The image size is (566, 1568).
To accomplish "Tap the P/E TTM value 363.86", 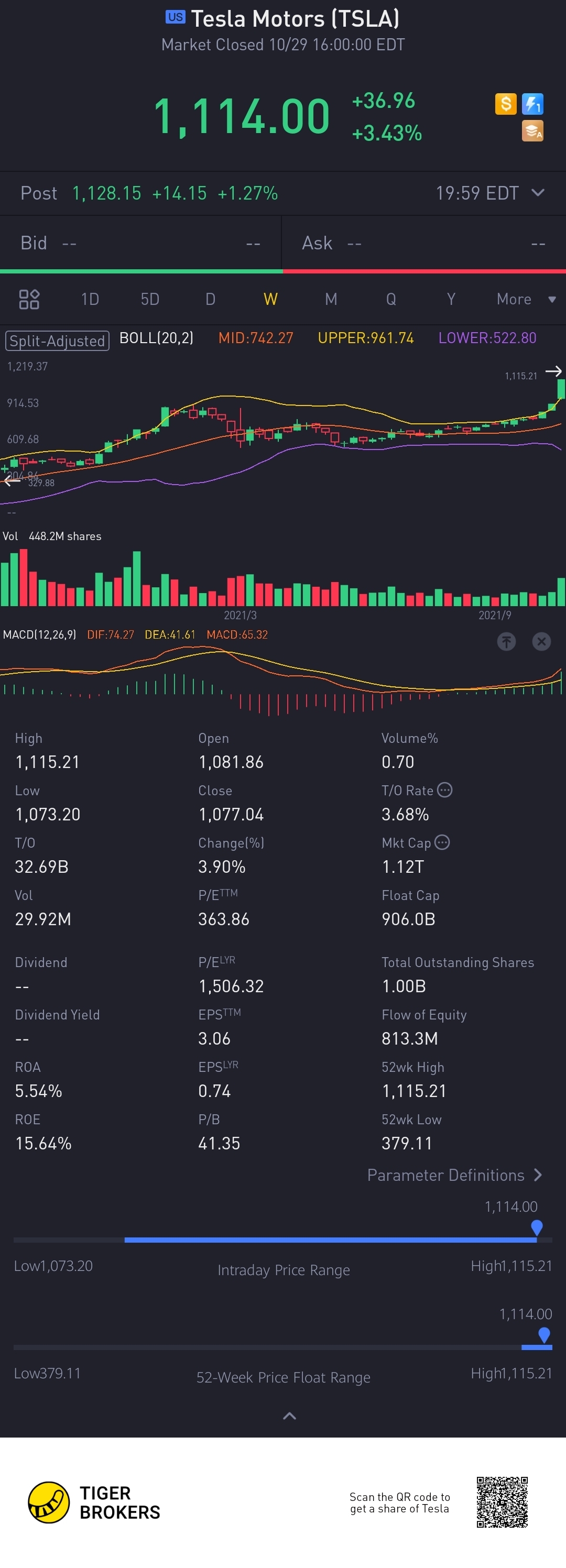I will coord(223,919).
